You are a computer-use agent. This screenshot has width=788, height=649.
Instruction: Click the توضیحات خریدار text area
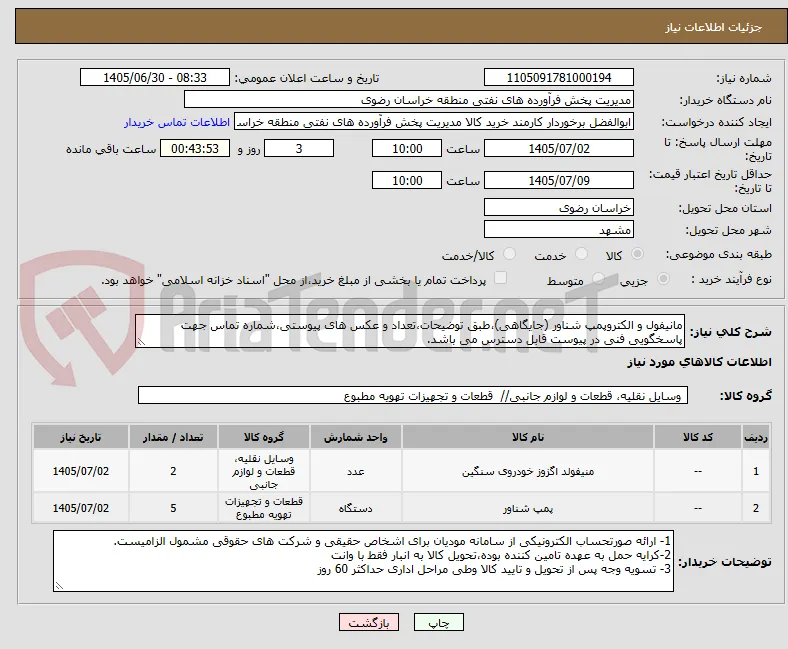tap(363, 561)
